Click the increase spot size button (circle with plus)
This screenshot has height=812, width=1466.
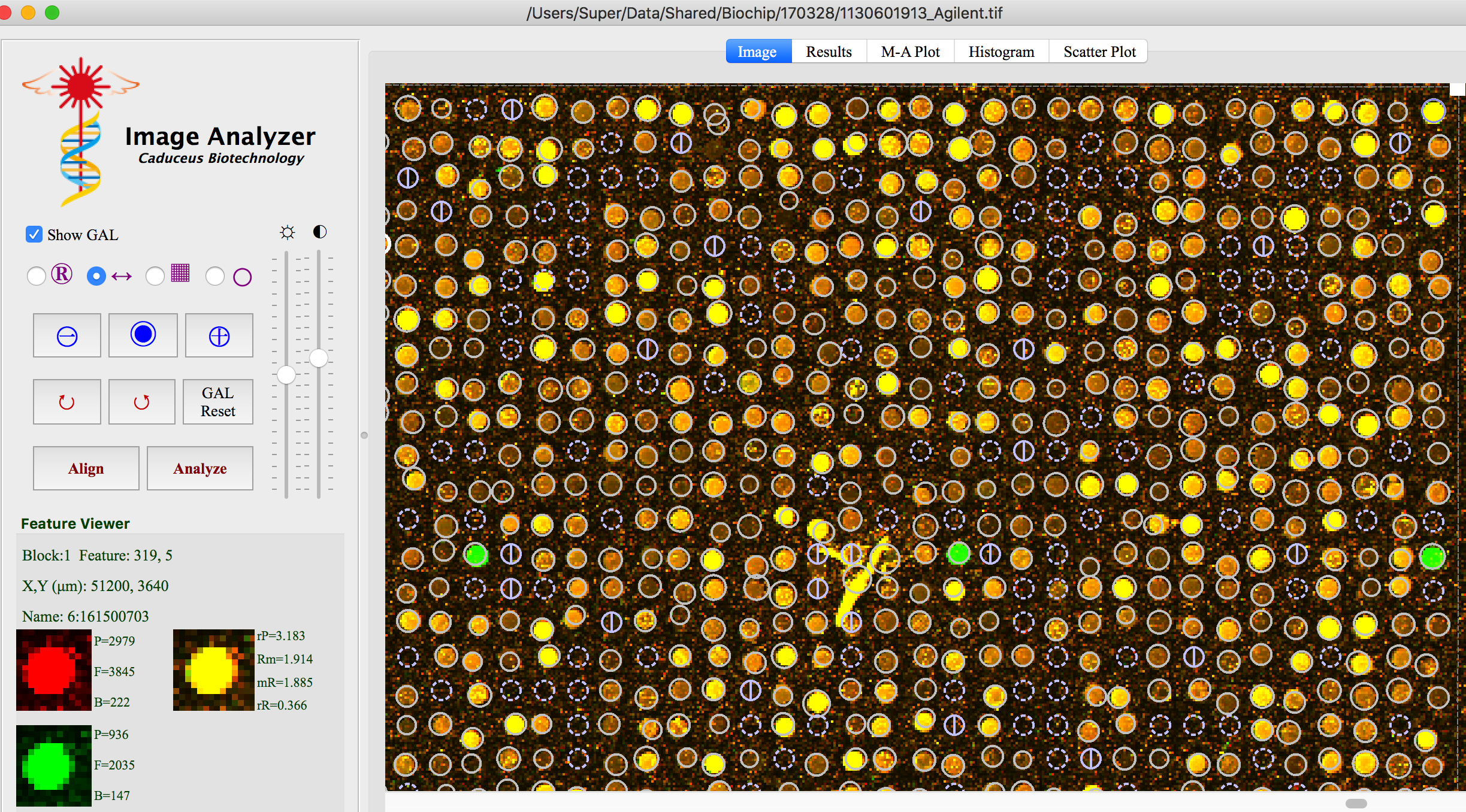pos(219,336)
